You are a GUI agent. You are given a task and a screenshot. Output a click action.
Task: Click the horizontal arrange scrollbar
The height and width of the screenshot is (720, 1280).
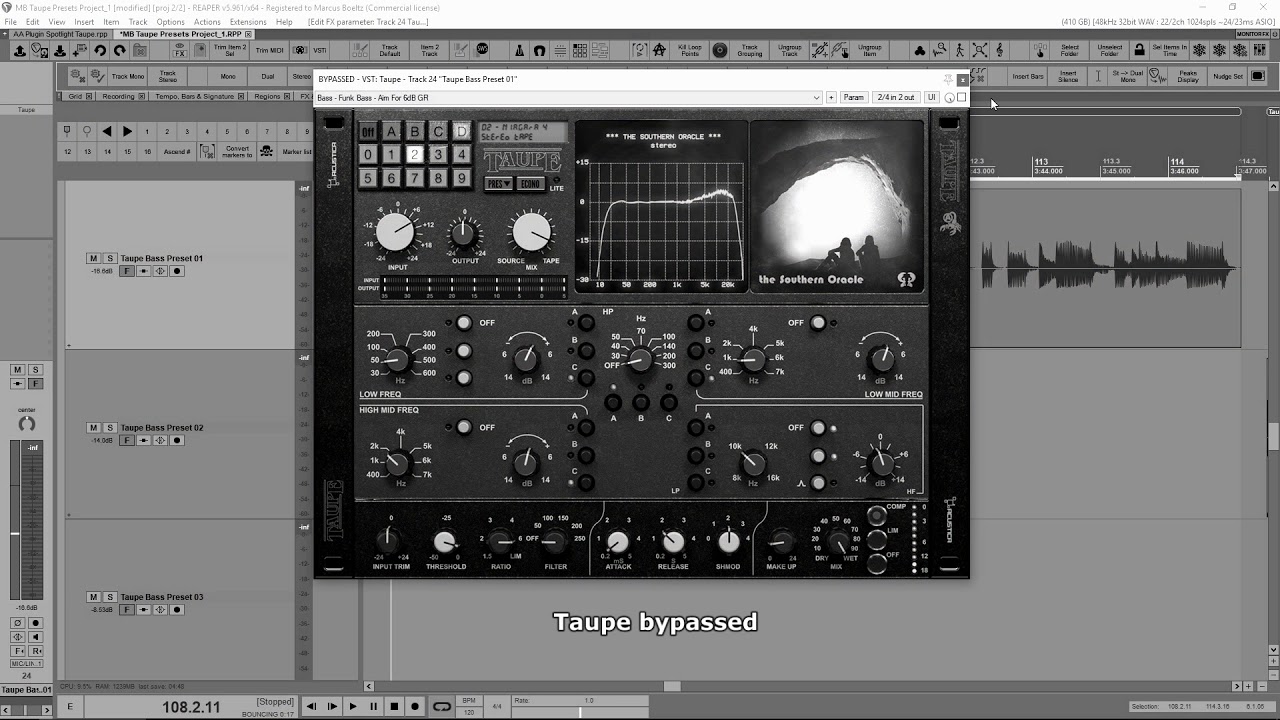pyautogui.click(x=800, y=686)
